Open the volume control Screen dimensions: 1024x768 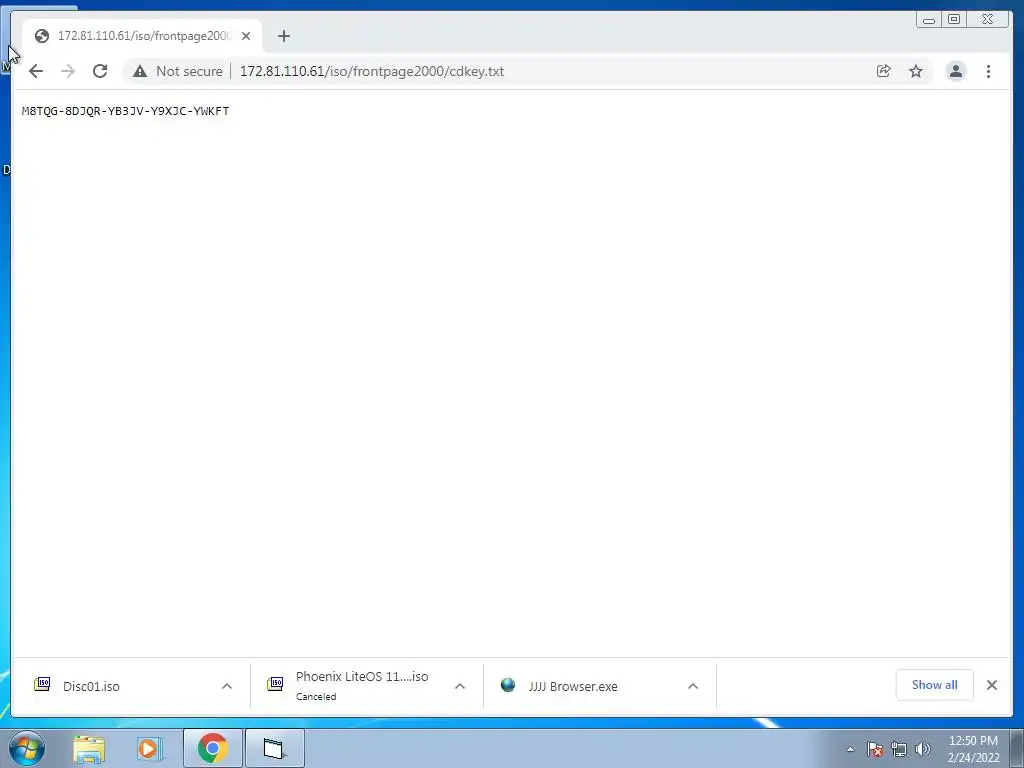[923, 749]
